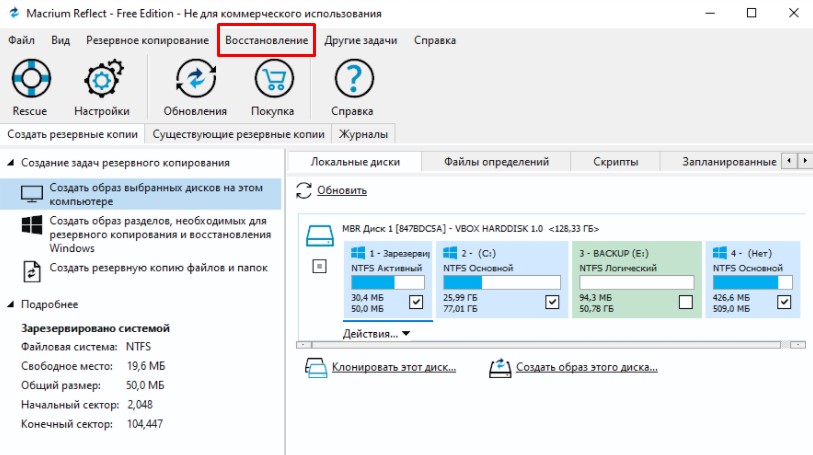Click the Обновить link
Viewport: 813px width, 455px height.
tap(342, 190)
